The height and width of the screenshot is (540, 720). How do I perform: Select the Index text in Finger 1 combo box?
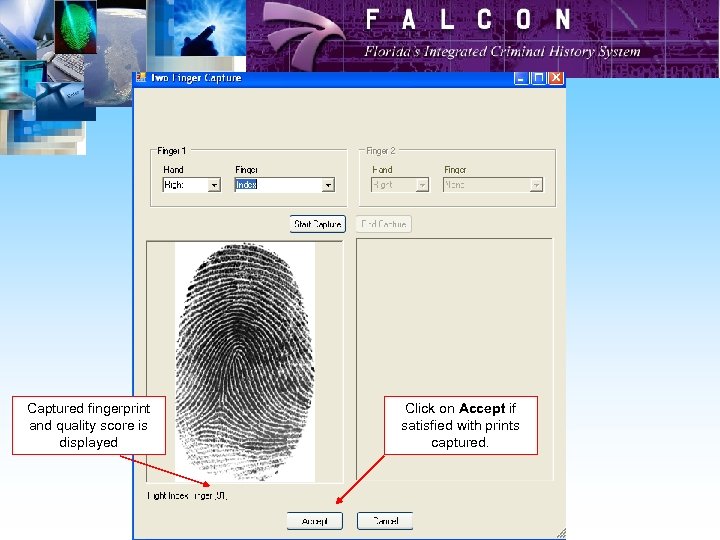click(247, 185)
